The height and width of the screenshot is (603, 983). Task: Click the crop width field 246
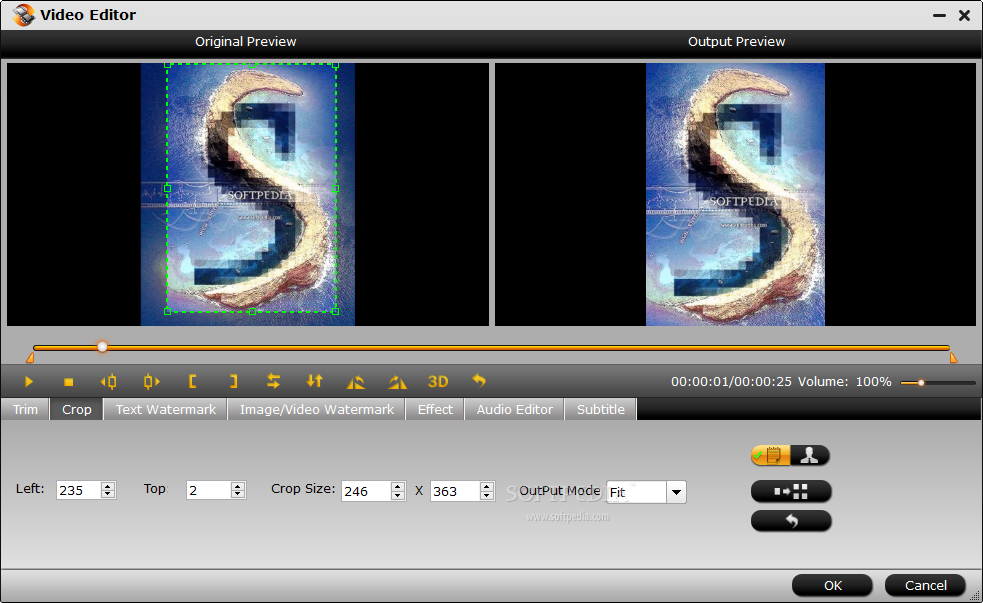pos(366,491)
